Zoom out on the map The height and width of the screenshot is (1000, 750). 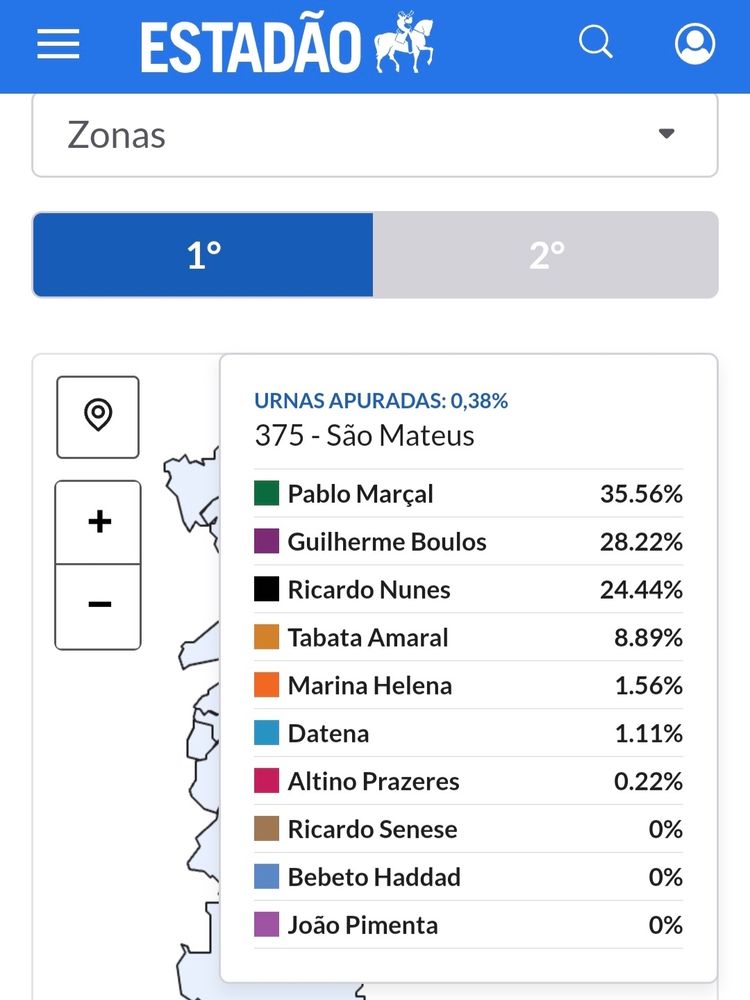pos(99,606)
